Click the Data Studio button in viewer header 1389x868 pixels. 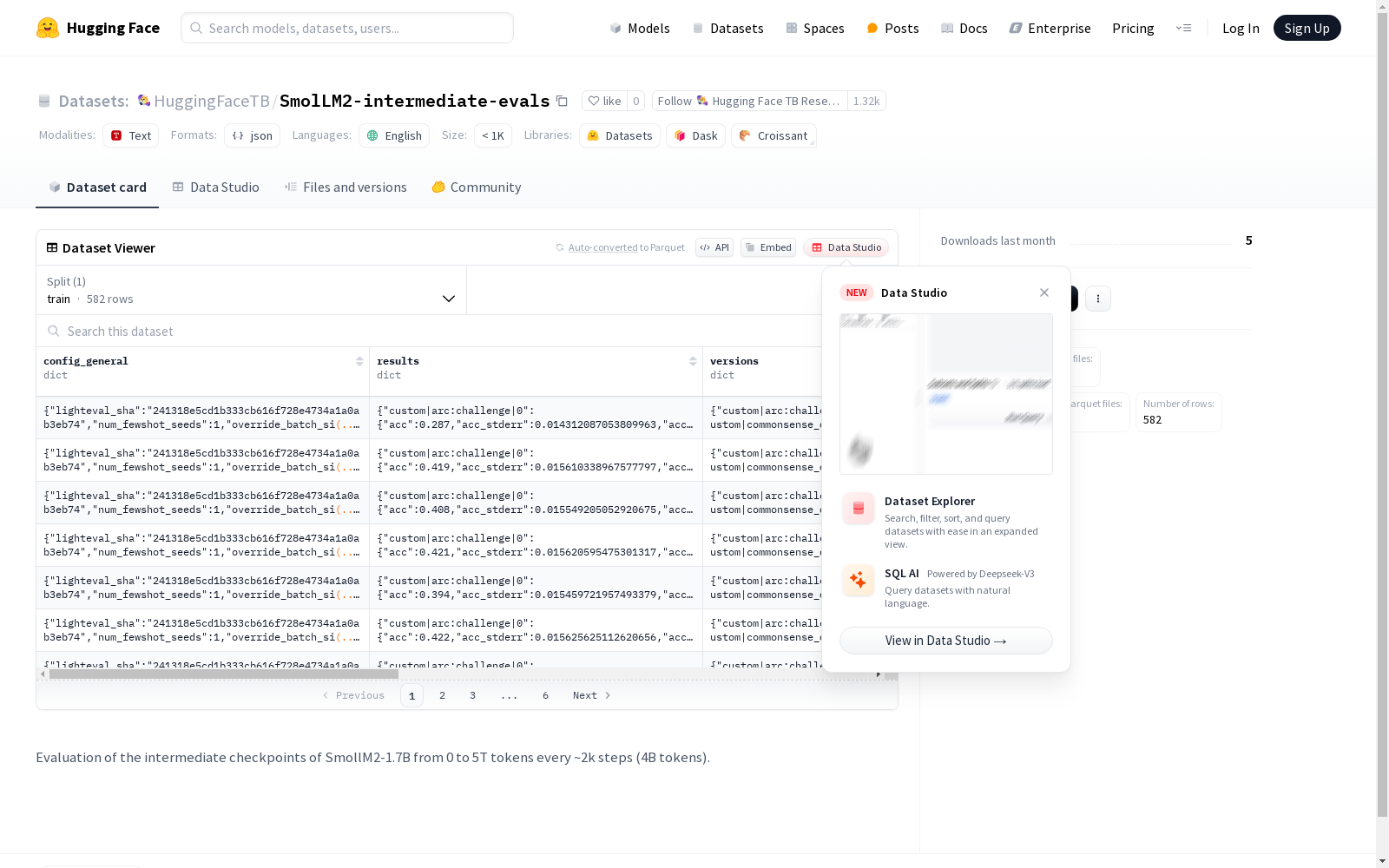coord(846,247)
